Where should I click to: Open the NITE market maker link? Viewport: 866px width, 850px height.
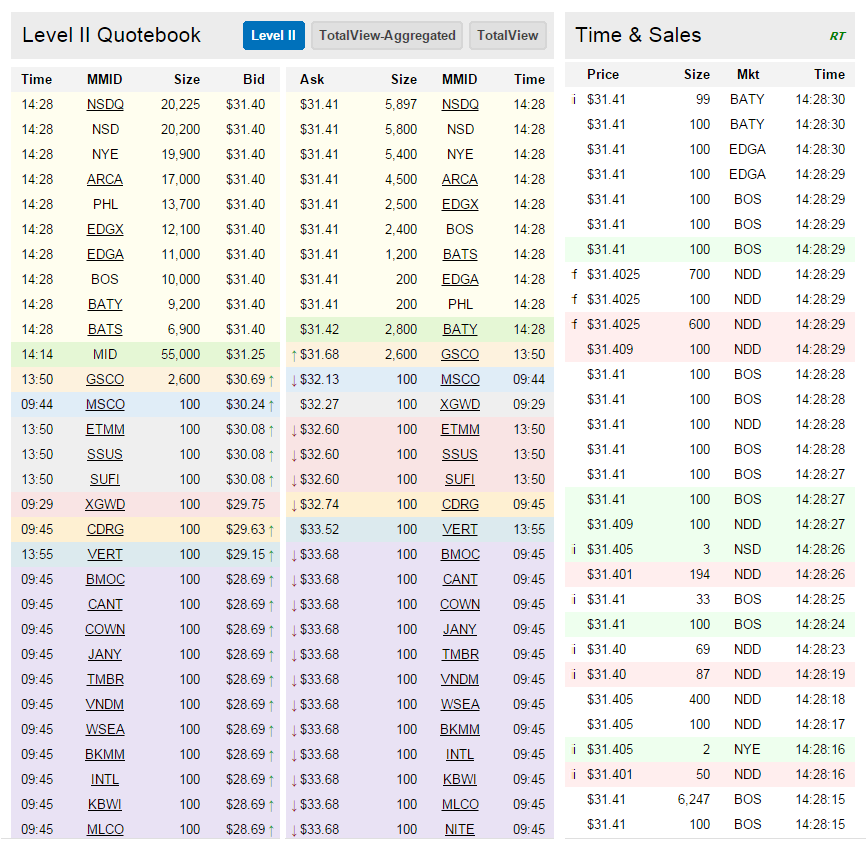coord(460,829)
